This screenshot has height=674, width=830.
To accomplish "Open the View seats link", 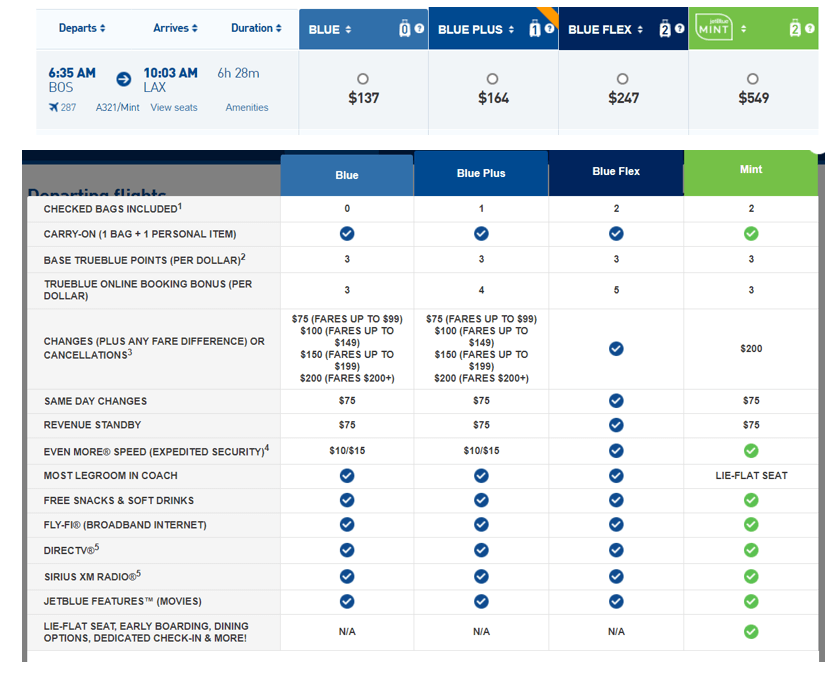I will click(x=174, y=107).
